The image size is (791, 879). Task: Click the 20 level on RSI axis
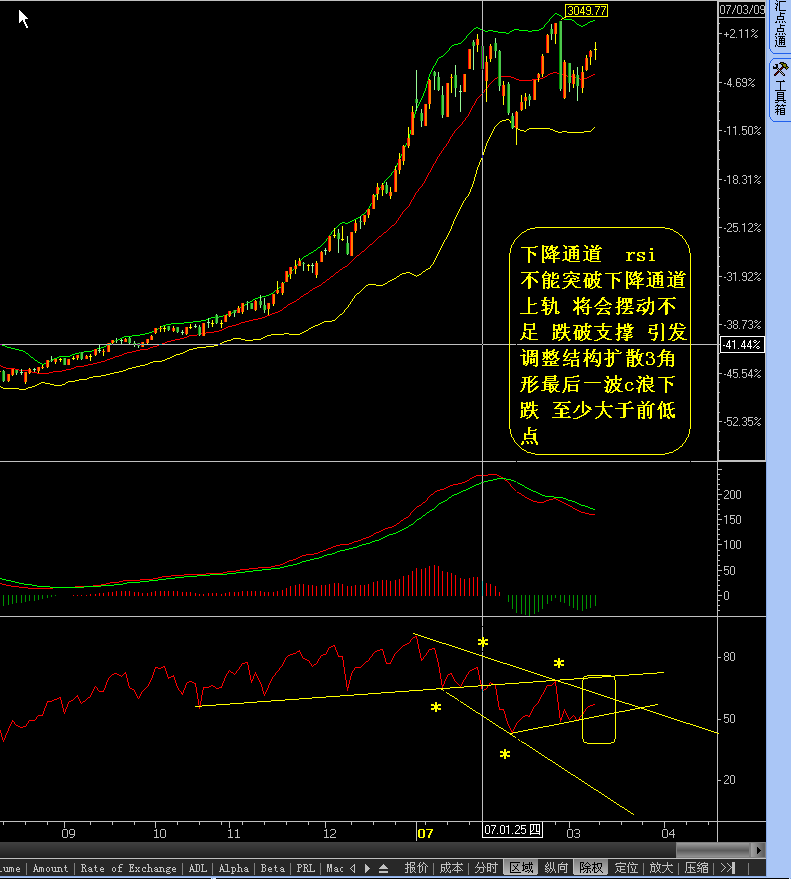click(x=729, y=780)
